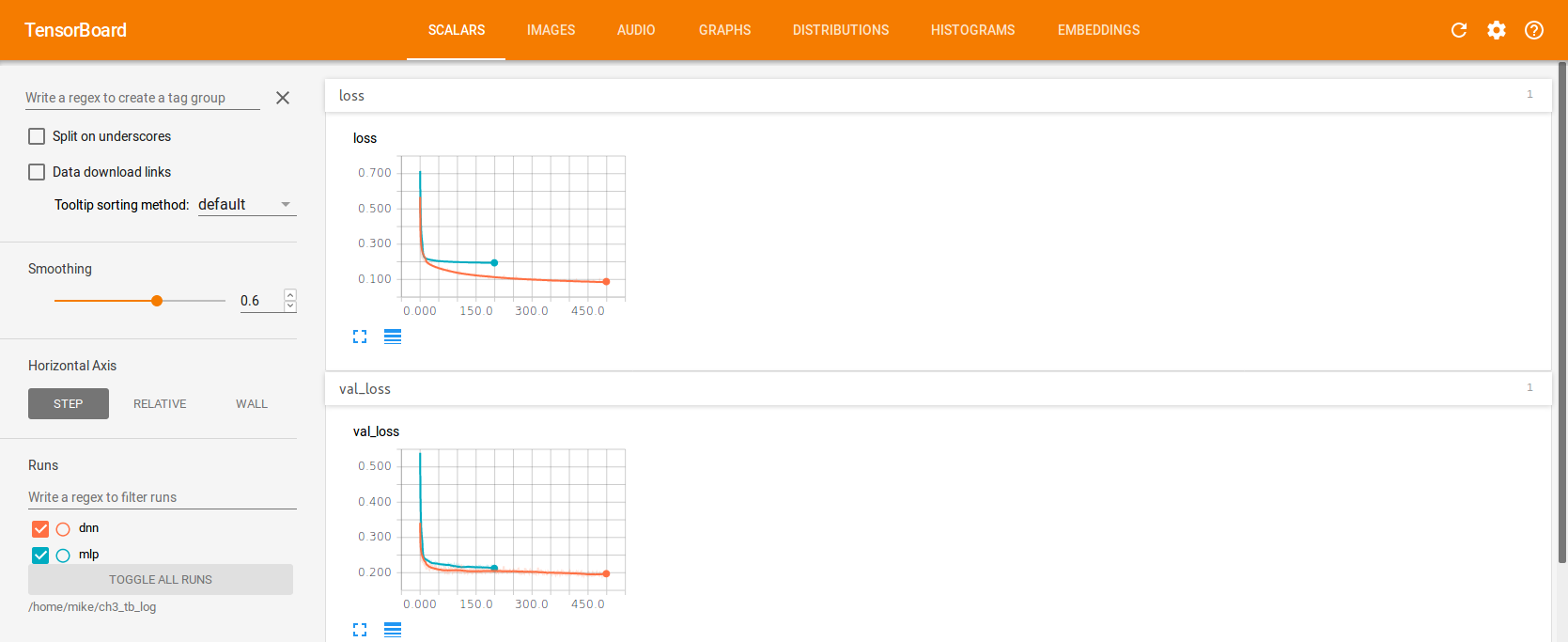This screenshot has height=642, width=1568.
Task: Decrease smoothing value with down stepper arrow
Action: tap(290, 306)
